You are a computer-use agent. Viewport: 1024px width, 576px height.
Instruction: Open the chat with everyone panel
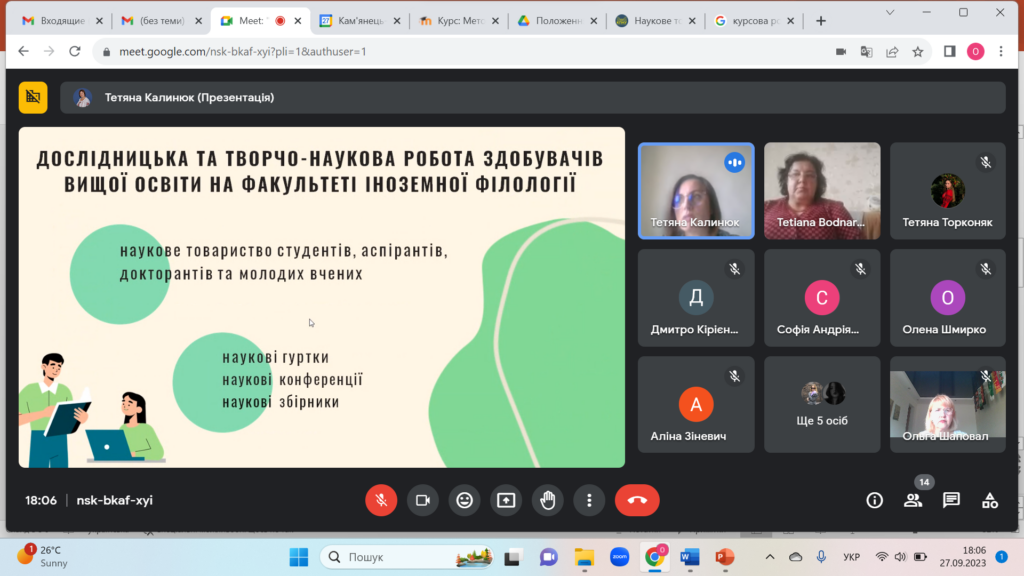pyautogui.click(x=951, y=500)
